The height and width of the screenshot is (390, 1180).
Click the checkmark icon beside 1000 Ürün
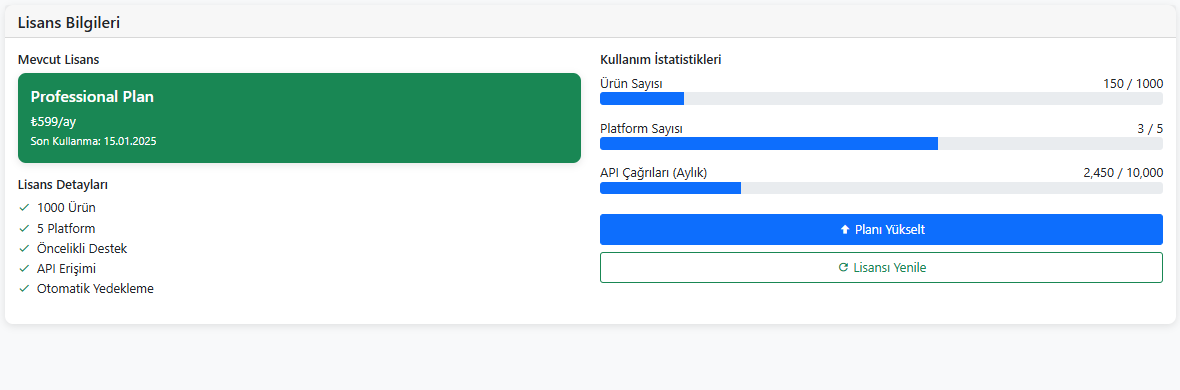click(x=24, y=207)
